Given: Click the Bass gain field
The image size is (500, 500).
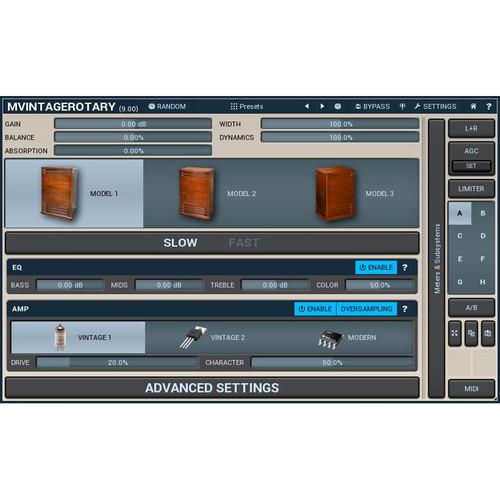Looking at the screenshot, I should coord(70,285).
